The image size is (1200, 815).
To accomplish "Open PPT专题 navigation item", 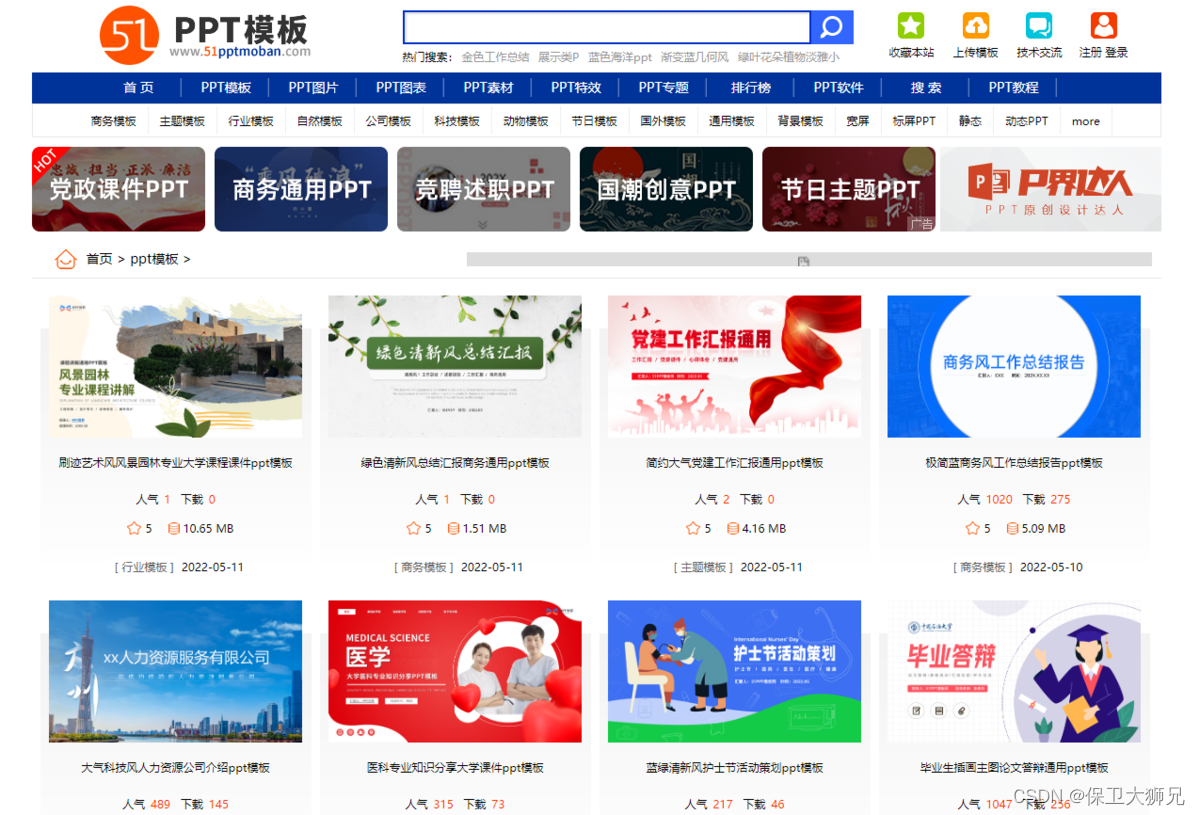I will pos(664,88).
